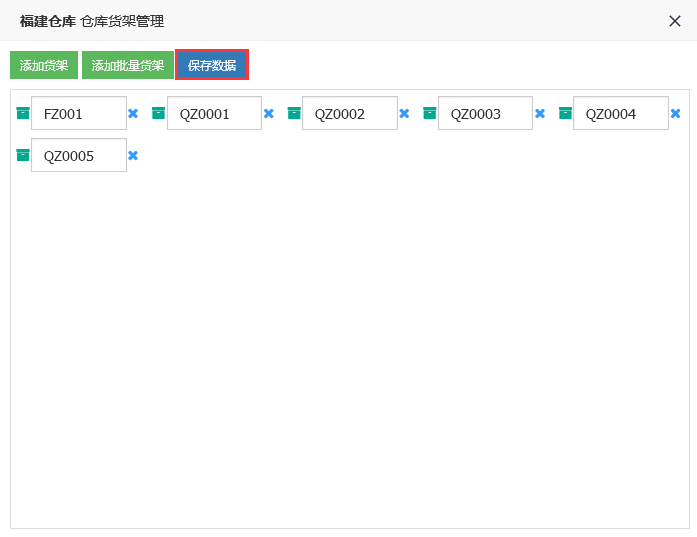Image resolution: width=697 pixels, height=537 pixels.
Task: Click the box icon beside FZ001
Action: point(23,113)
